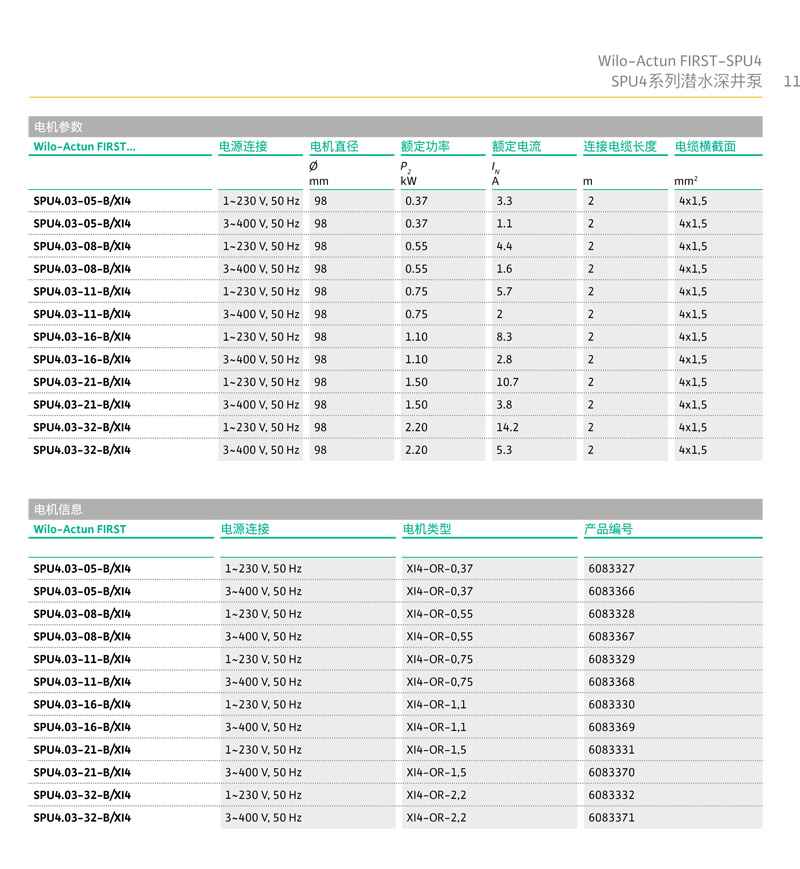This screenshot has height=869, width=800.
Task: Click the subtitle SPU4系列潜水深井泵
Action: (x=686, y=81)
